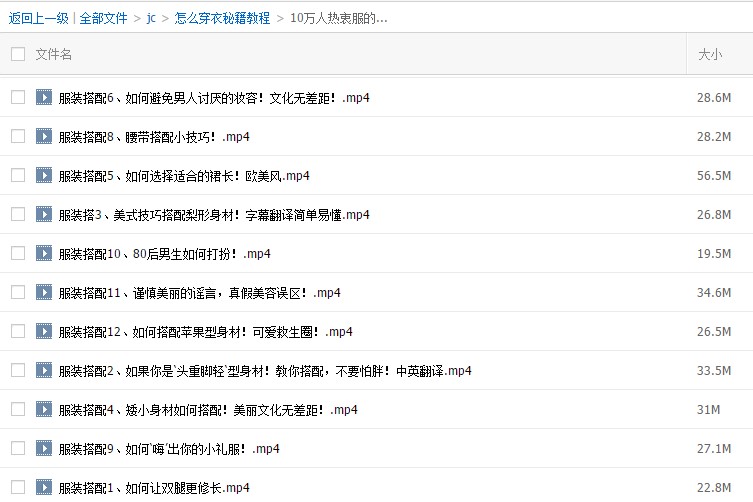The image size is (753, 502).
Task: Tick checkbox for 服装搭配1 双腿更修长 file
Action: tap(17, 487)
